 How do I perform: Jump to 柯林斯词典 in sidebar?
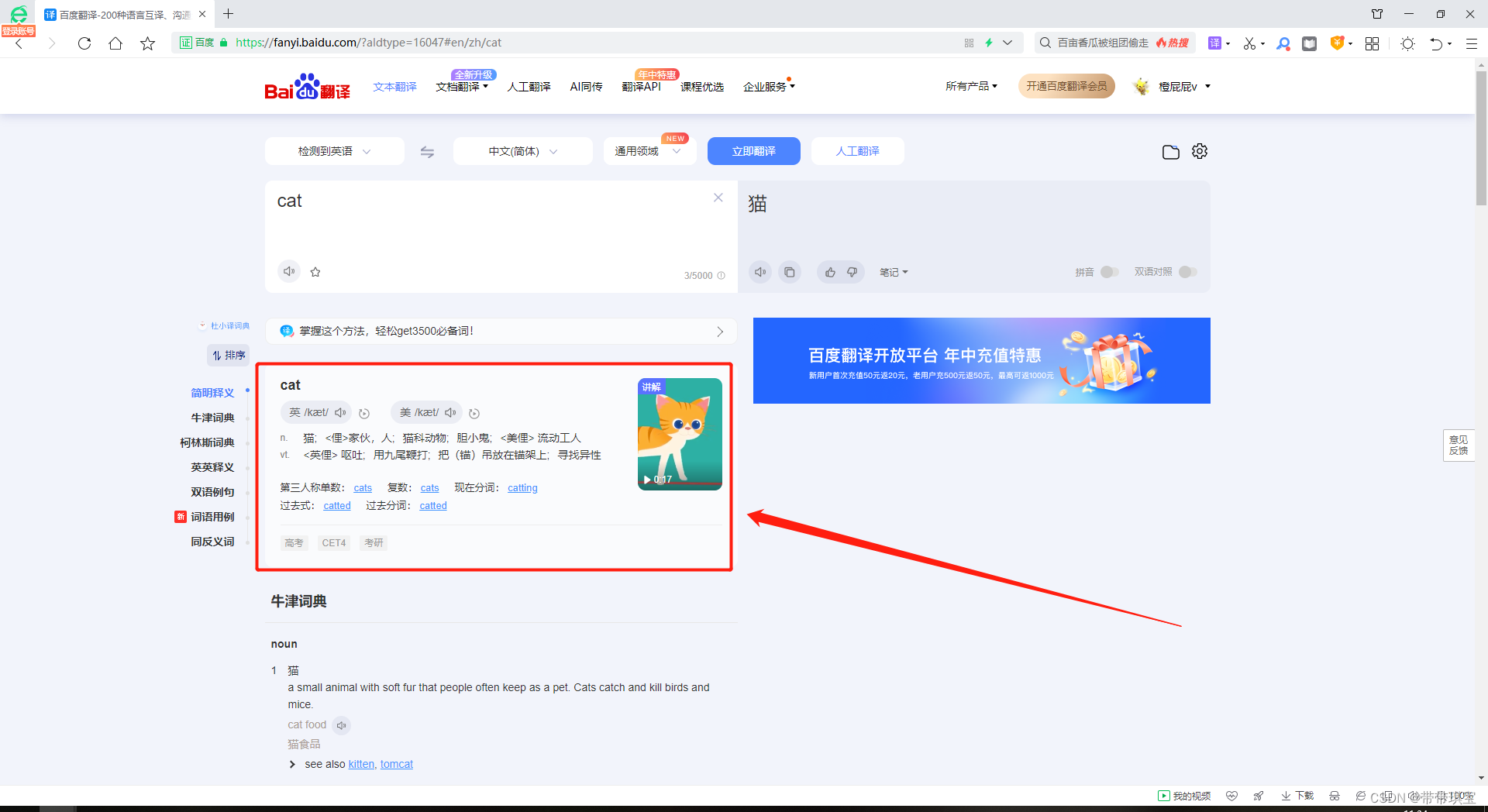coord(207,442)
